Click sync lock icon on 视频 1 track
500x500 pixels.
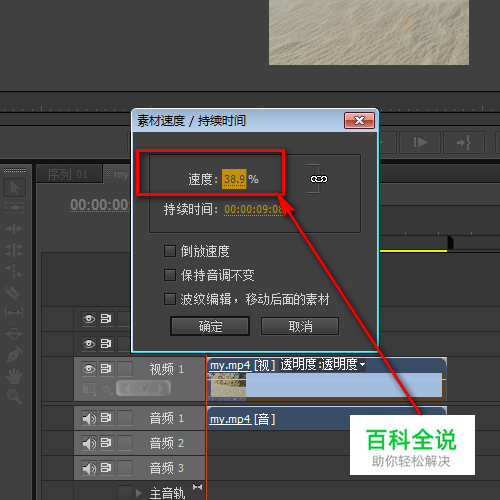(106, 369)
